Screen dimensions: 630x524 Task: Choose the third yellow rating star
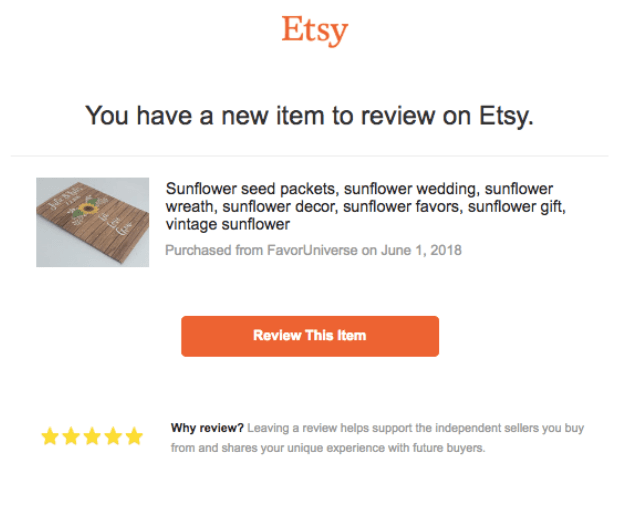coord(94,437)
